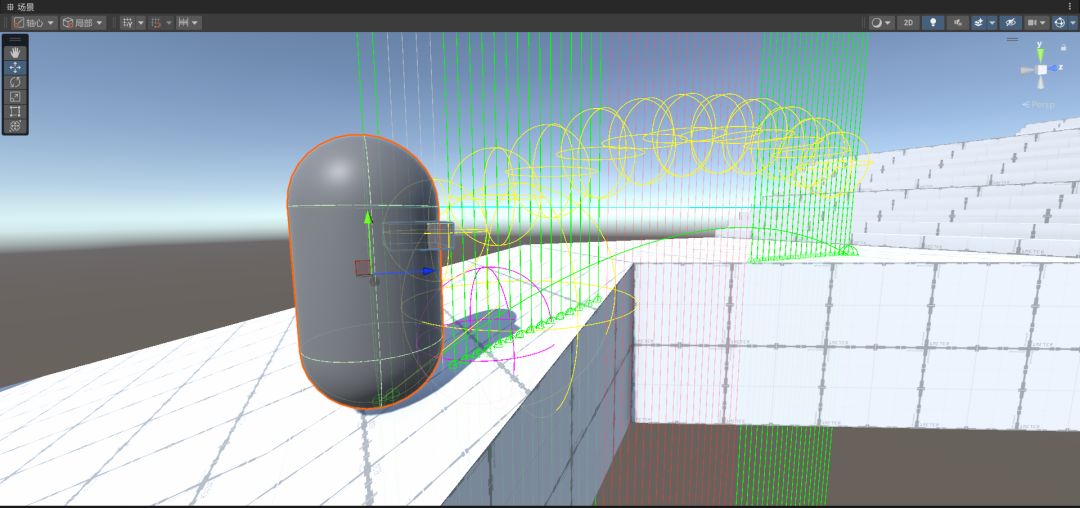
Task: Toggle gizmos display
Action: point(1059,23)
